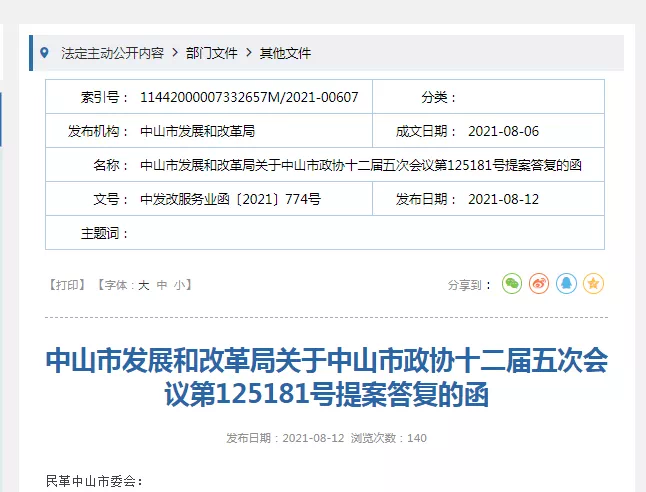Share to QQ via blue penguin icon

click(566, 284)
